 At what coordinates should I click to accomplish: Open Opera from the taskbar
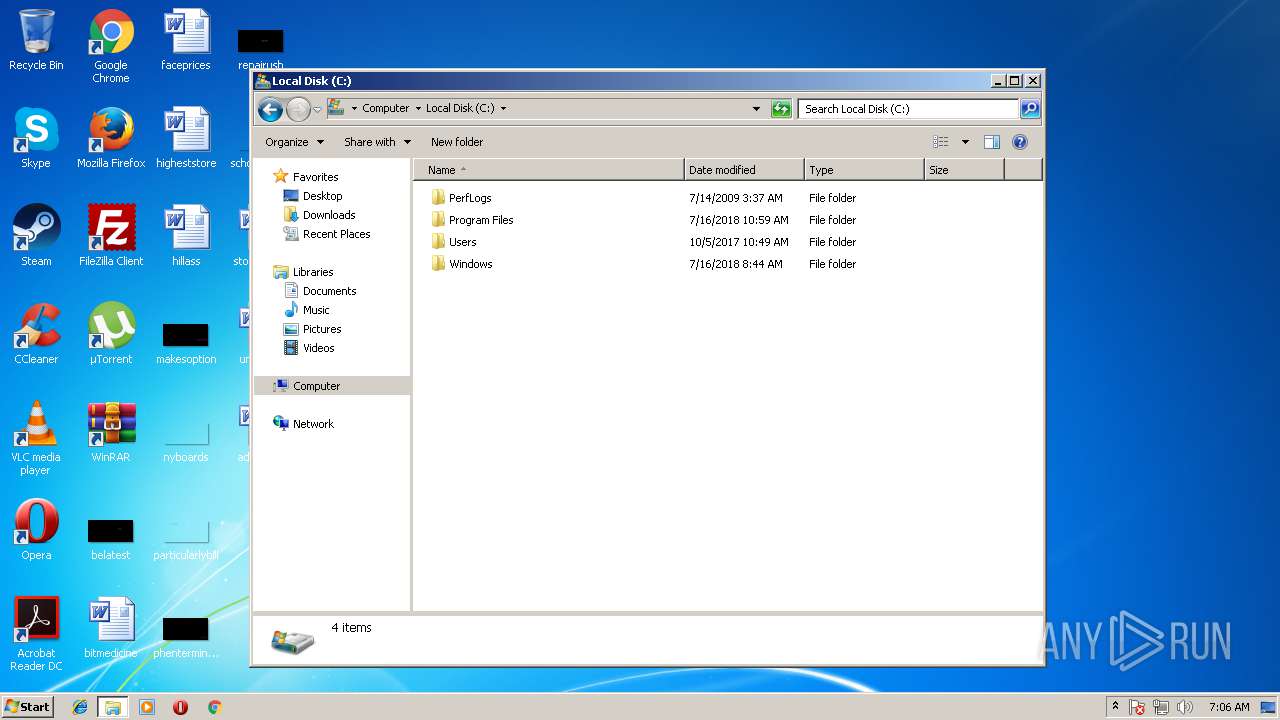(x=180, y=707)
